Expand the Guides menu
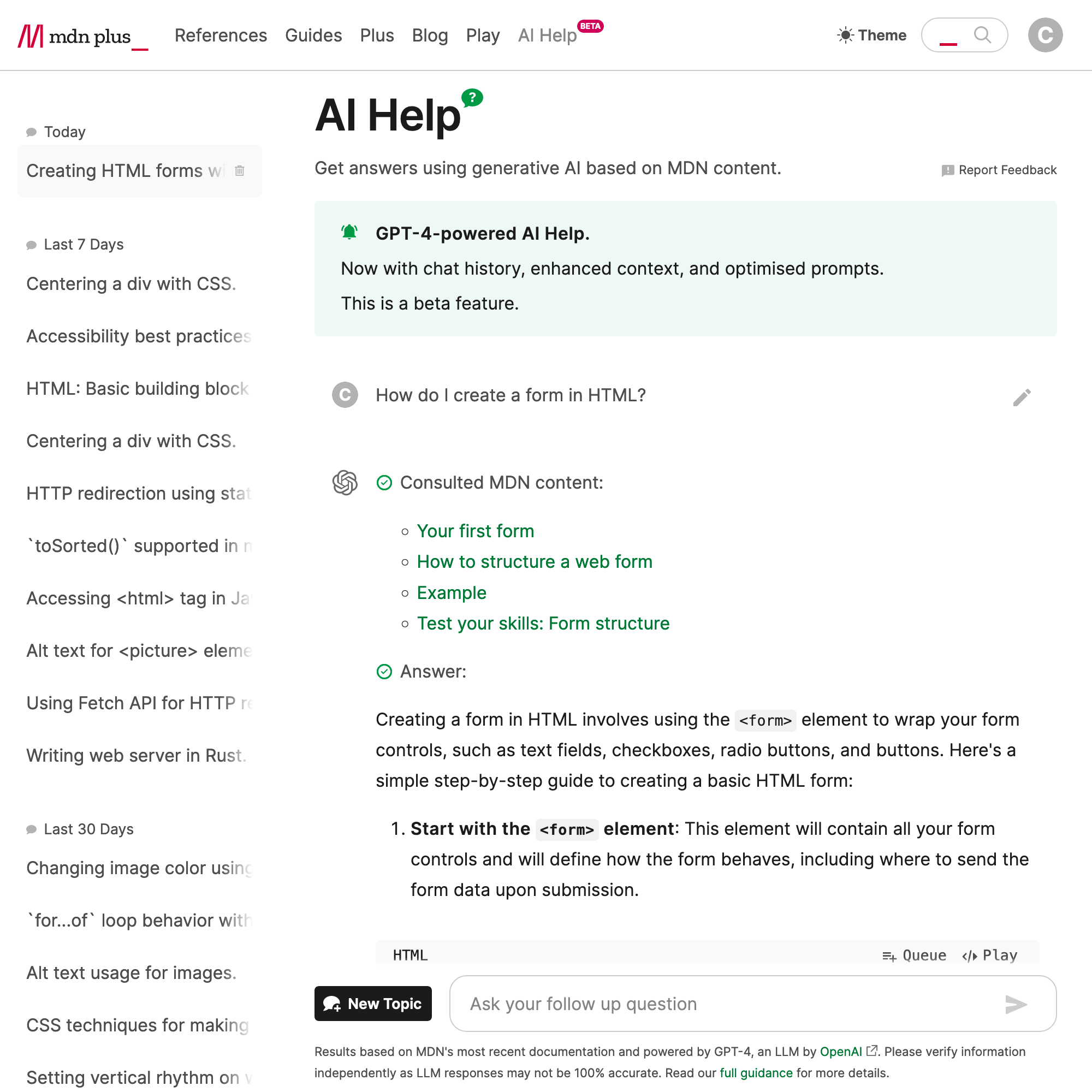Screen dimensions: 1092x1092 click(313, 35)
